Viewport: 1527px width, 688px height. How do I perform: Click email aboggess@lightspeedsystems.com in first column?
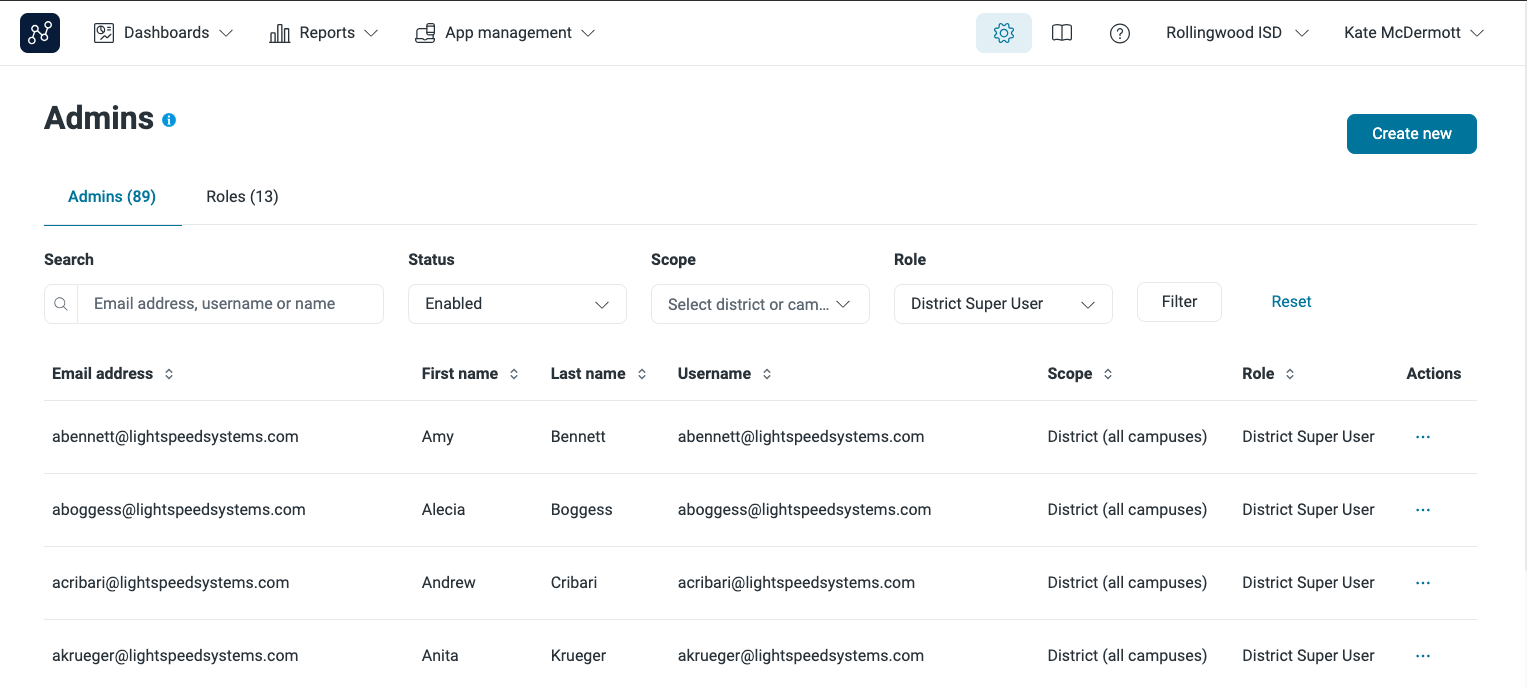point(179,510)
